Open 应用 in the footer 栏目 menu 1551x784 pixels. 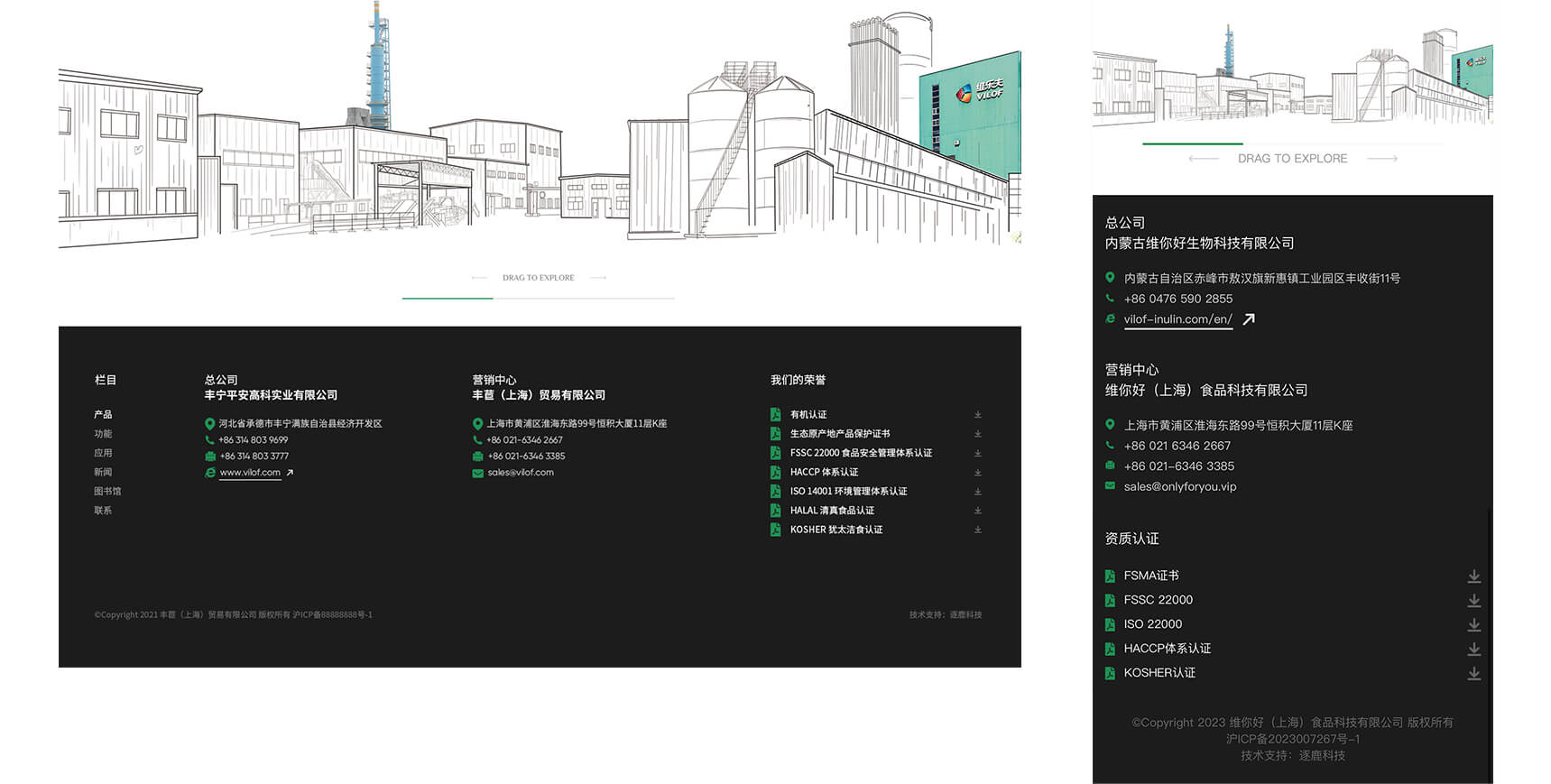[103, 453]
